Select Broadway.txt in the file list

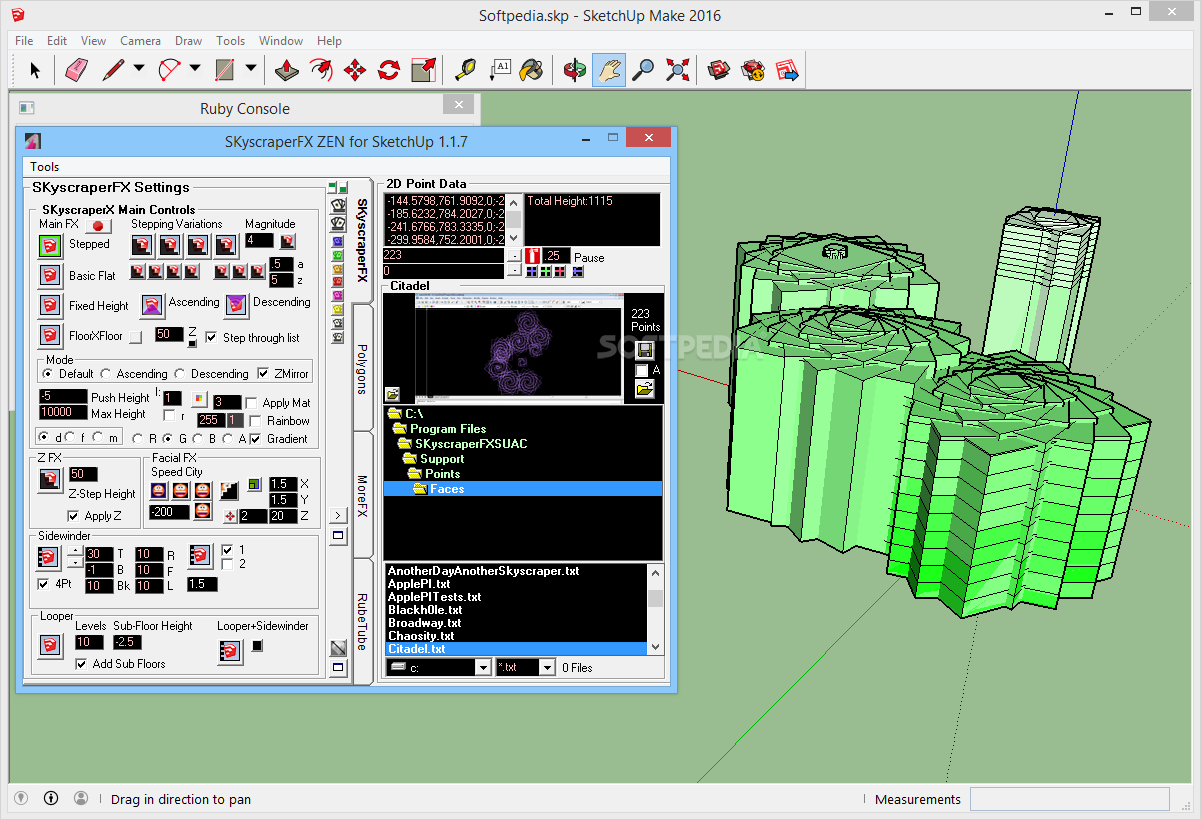pyautogui.click(x=424, y=623)
